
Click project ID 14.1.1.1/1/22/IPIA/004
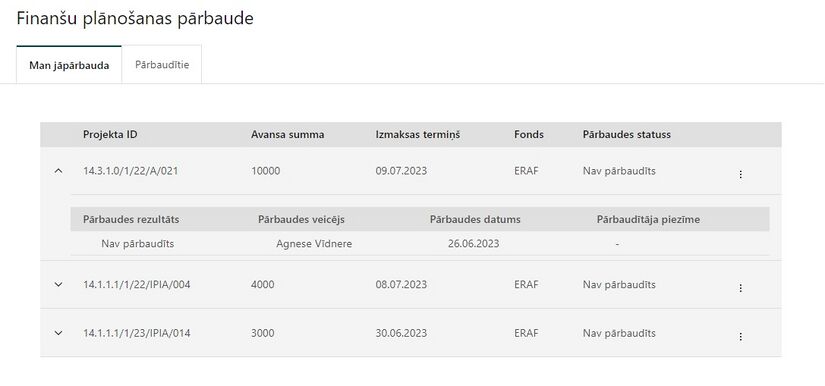click(137, 285)
